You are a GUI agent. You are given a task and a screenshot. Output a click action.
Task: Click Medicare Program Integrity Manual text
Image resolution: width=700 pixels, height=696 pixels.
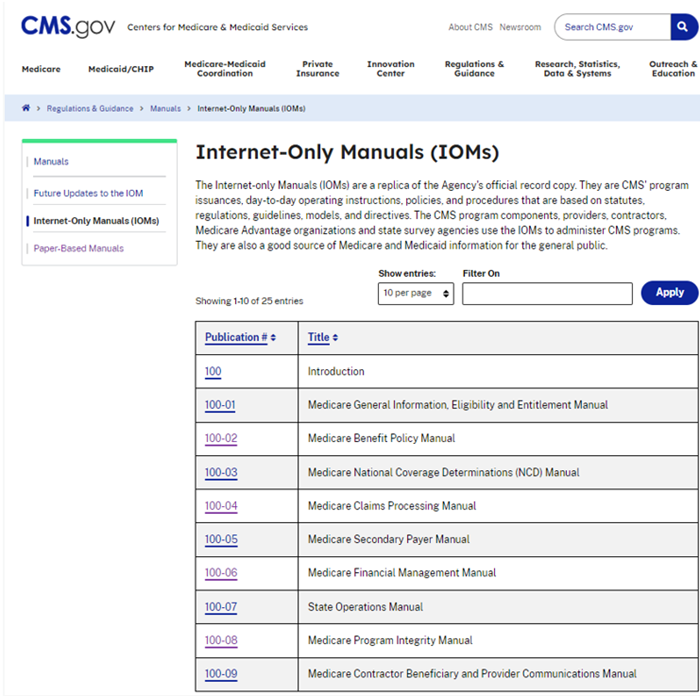pyautogui.click(x=390, y=641)
